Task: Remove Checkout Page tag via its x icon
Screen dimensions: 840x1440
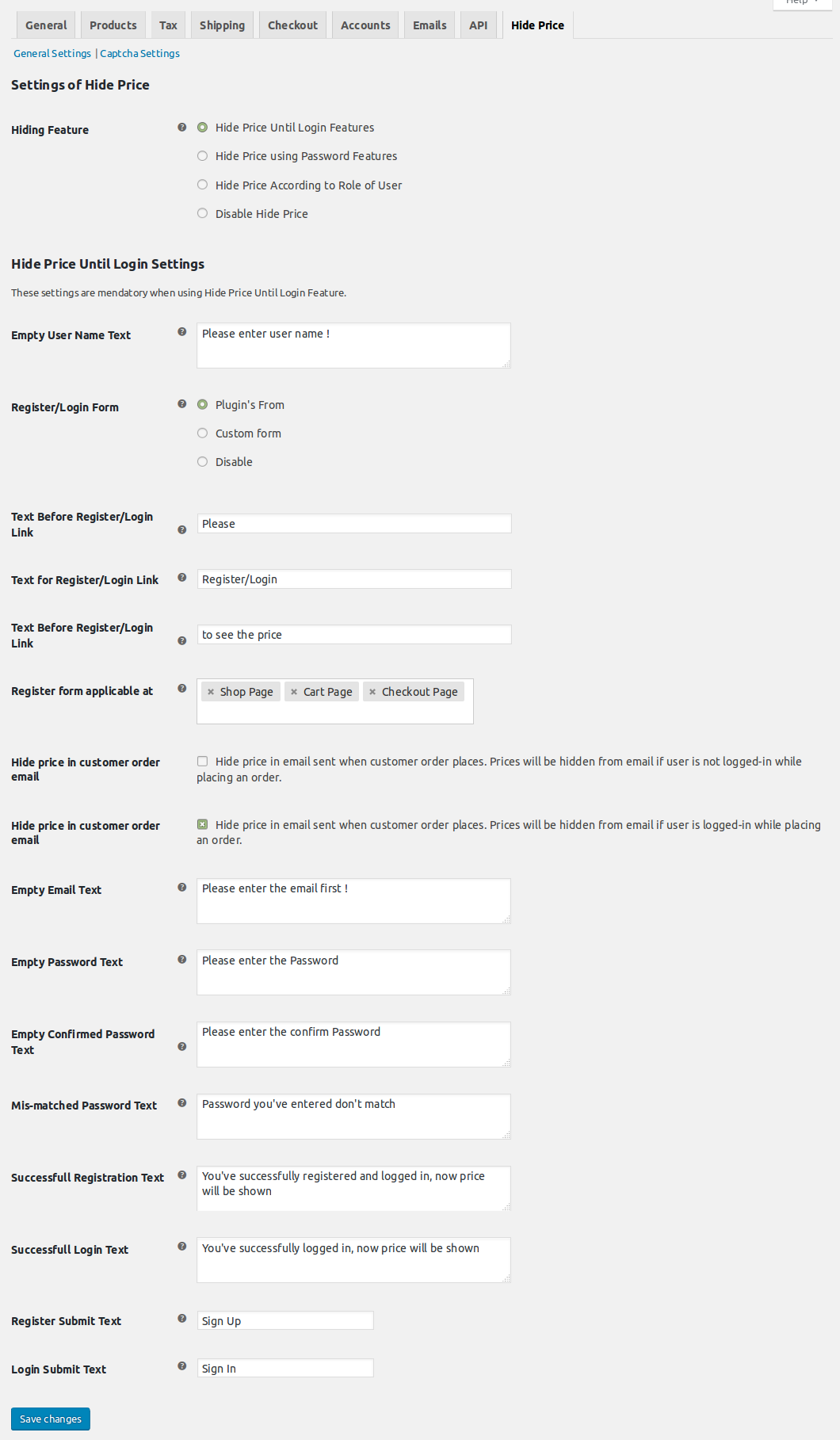Action: [372, 692]
